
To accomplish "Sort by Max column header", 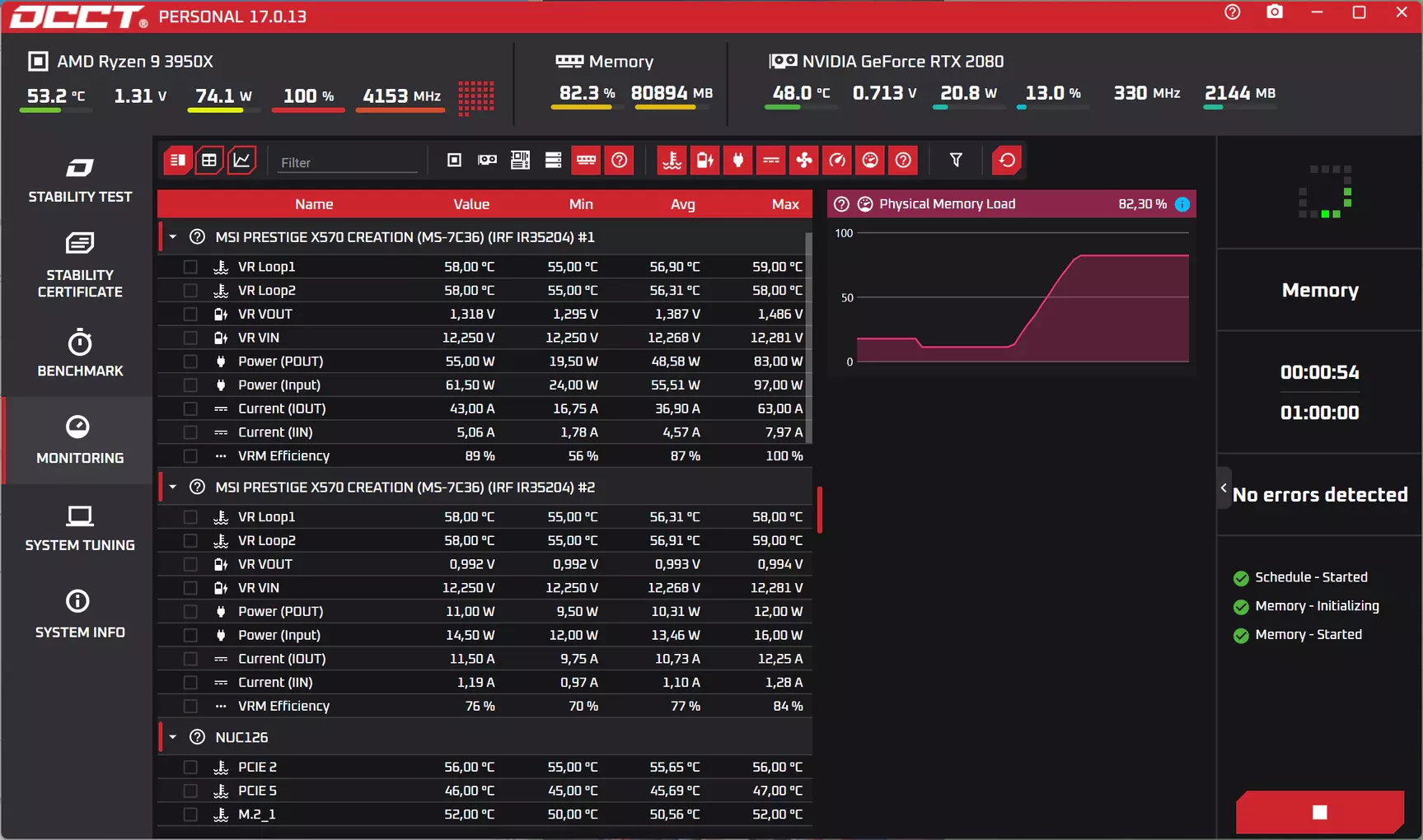I will [785, 204].
